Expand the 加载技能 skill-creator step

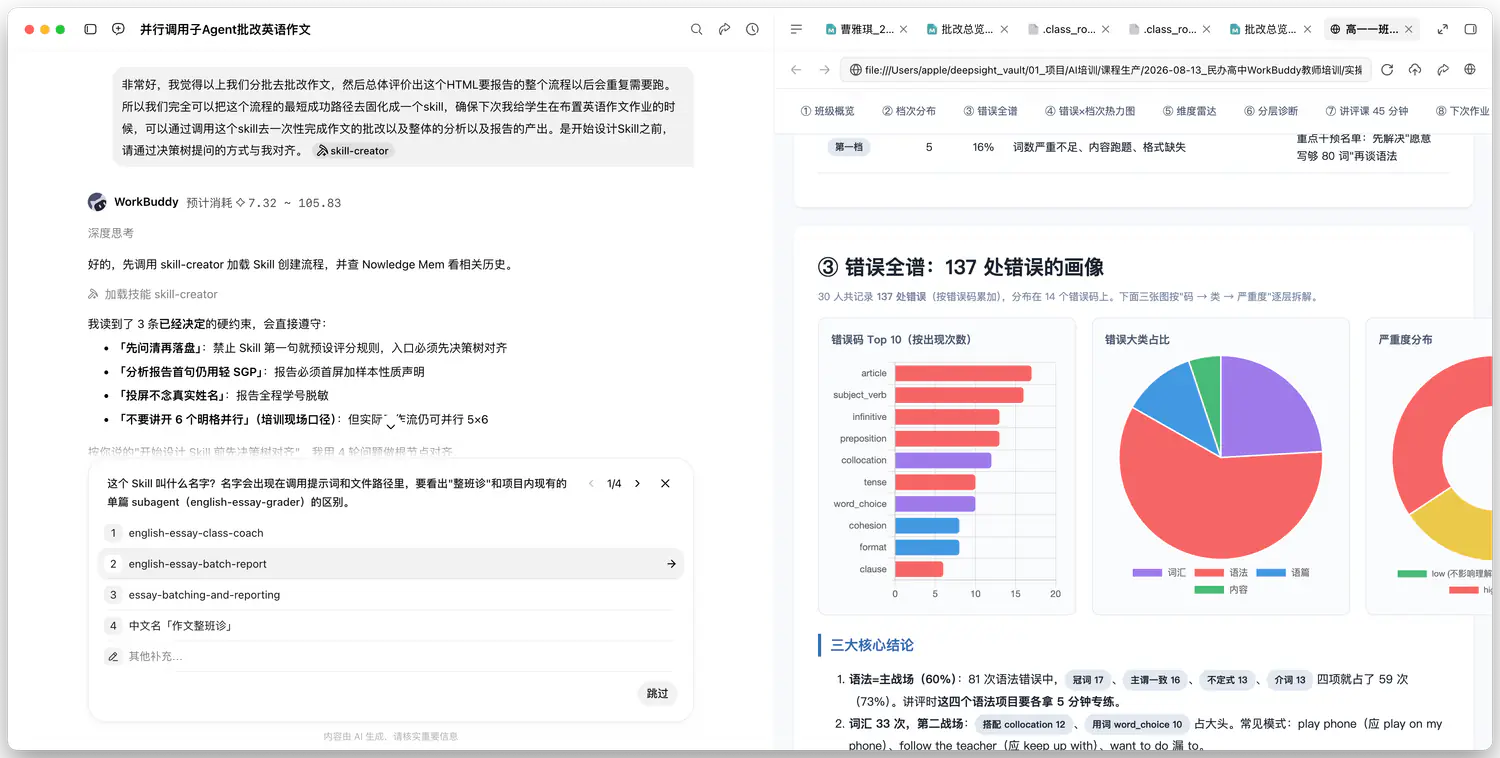(x=153, y=295)
